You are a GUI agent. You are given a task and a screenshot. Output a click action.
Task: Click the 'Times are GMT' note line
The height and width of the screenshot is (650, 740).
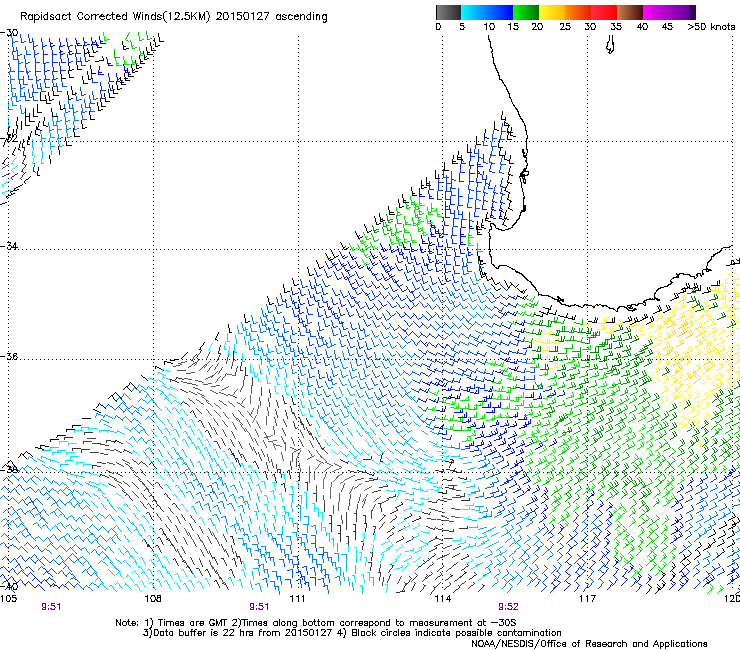[x=316, y=623]
